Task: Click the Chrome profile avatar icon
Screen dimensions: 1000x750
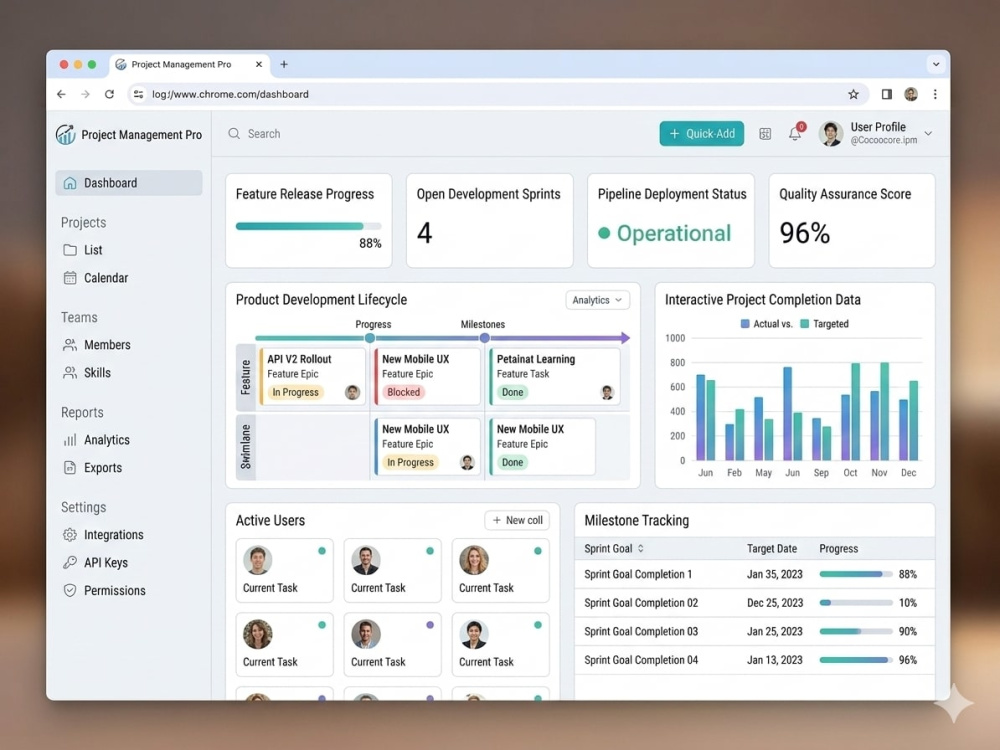Action: 911,94
